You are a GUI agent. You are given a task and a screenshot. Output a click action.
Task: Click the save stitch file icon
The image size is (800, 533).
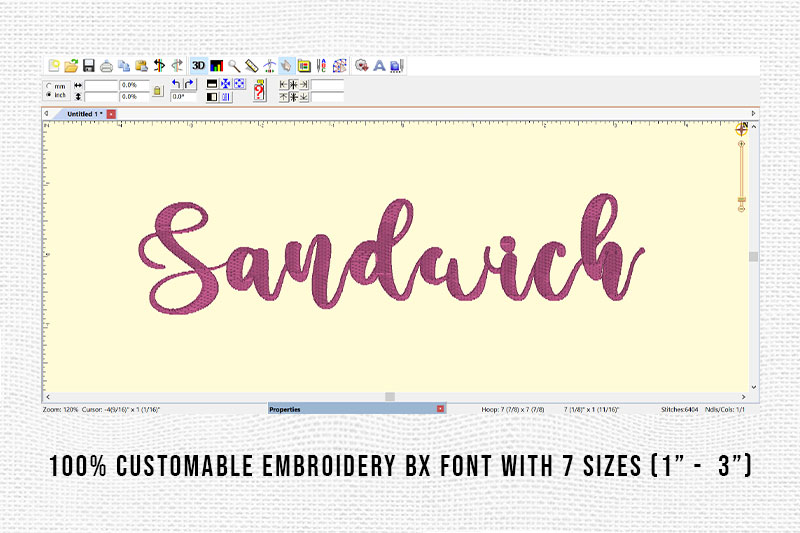[x=397, y=65]
